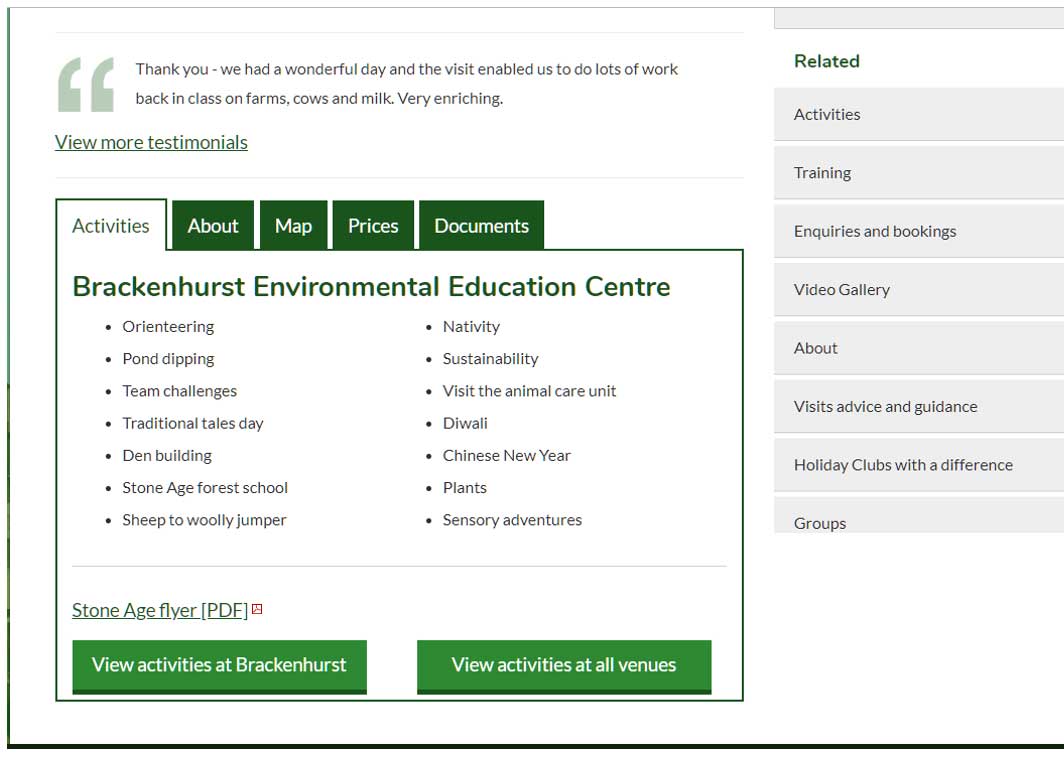
Task: Click View activities at Brackenhurst button
Action: pos(219,666)
